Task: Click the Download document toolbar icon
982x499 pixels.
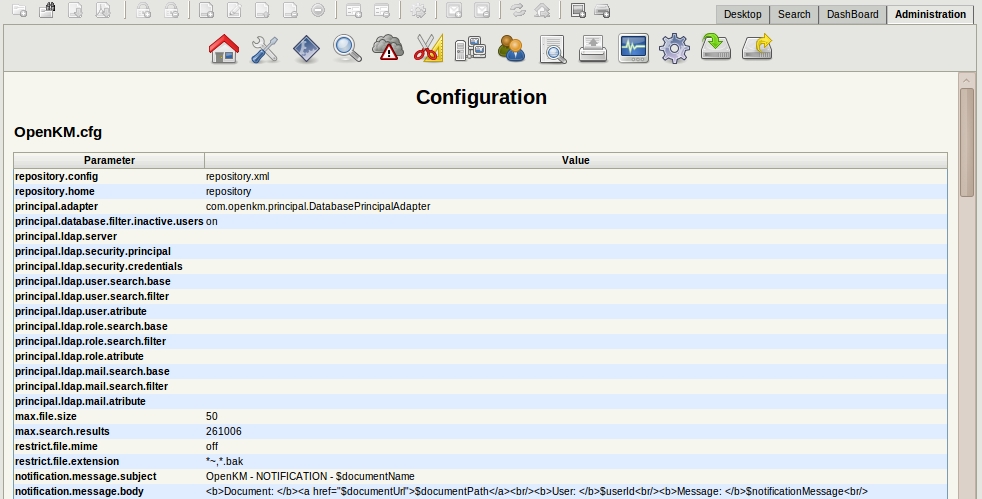Action: 75,10
